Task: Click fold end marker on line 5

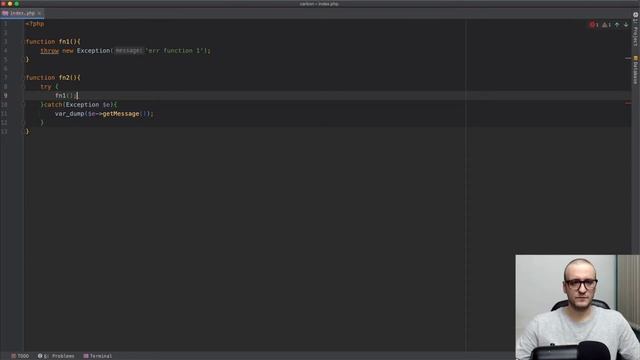Action: tap(24, 60)
